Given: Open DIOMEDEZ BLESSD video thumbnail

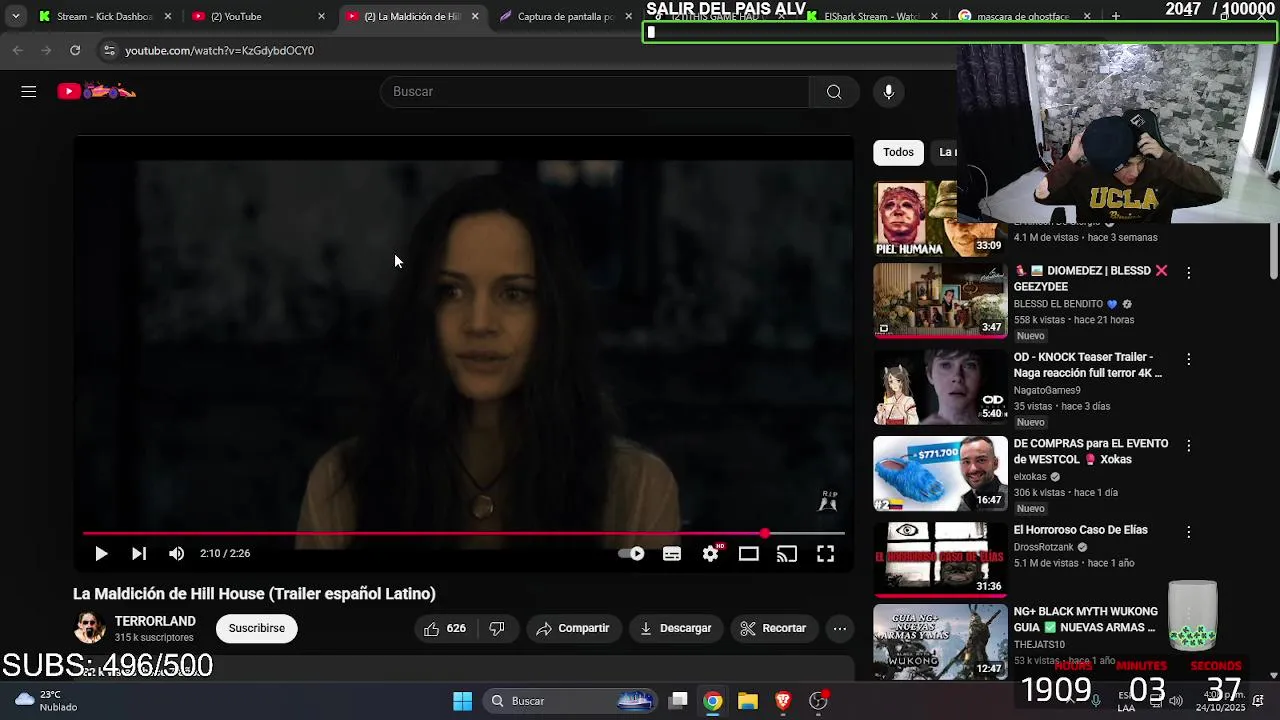Looking at the screenshot, I should [940, 300].
